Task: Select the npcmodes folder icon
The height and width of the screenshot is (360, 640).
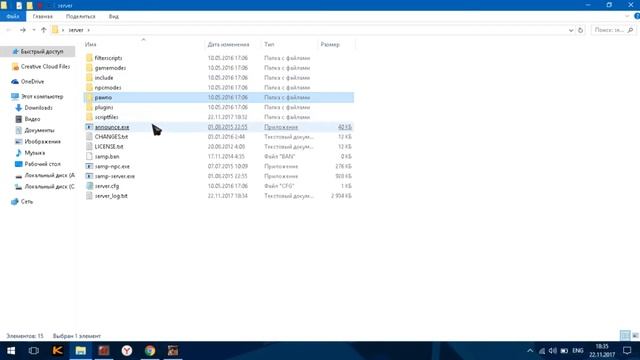Action: 89,87
